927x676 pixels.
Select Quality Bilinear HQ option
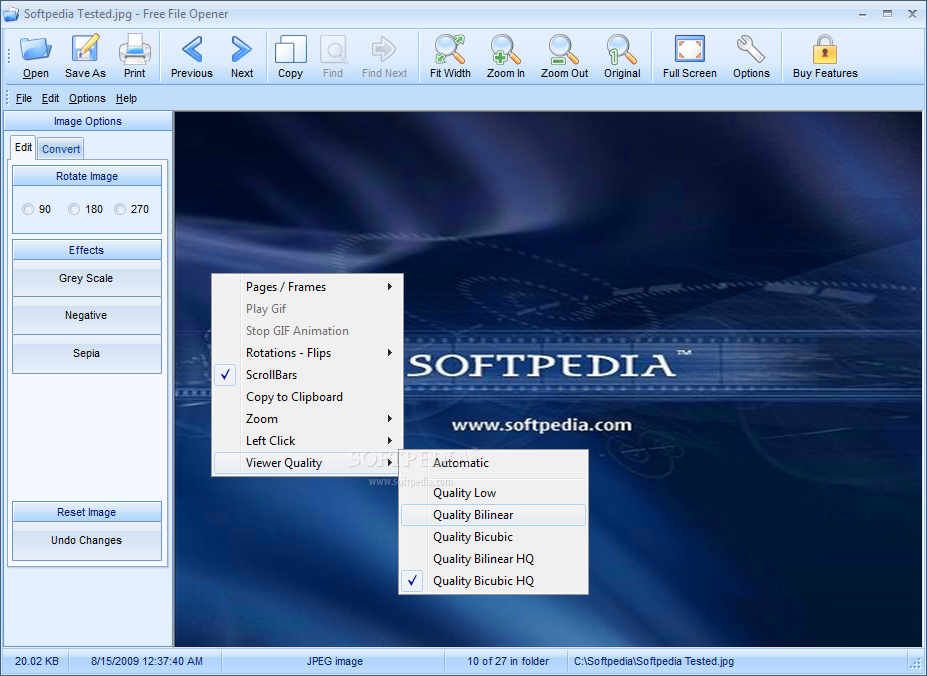click(x=494, y=559)
